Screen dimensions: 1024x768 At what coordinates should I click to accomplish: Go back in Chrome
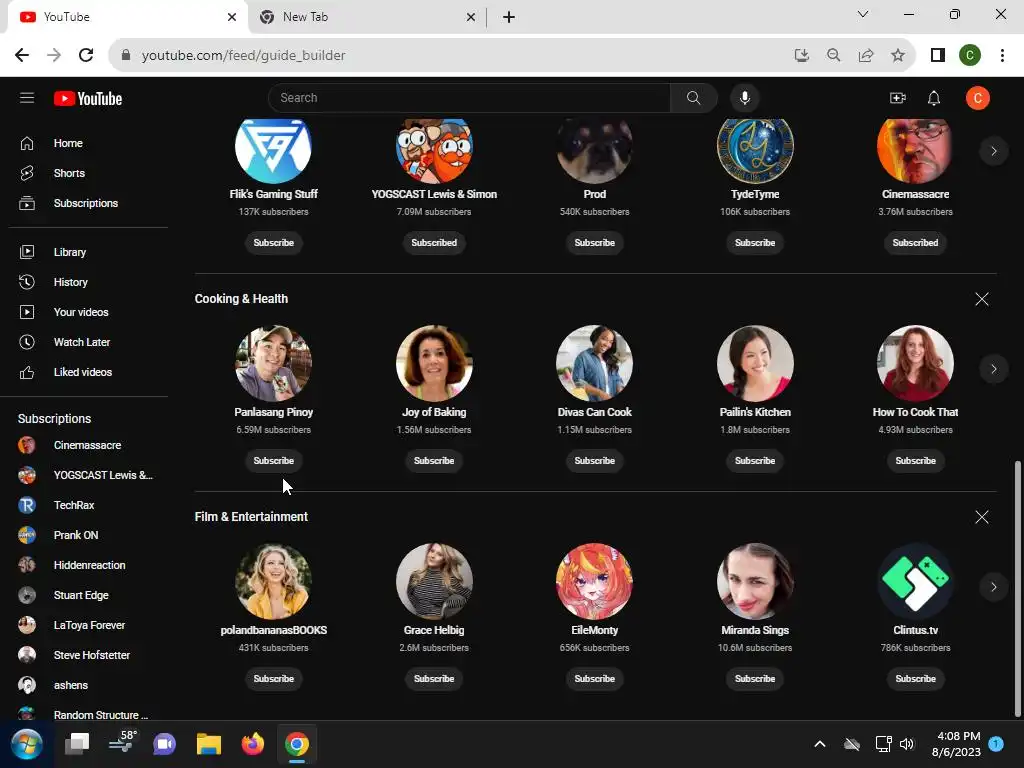click(x=22, y=56)
